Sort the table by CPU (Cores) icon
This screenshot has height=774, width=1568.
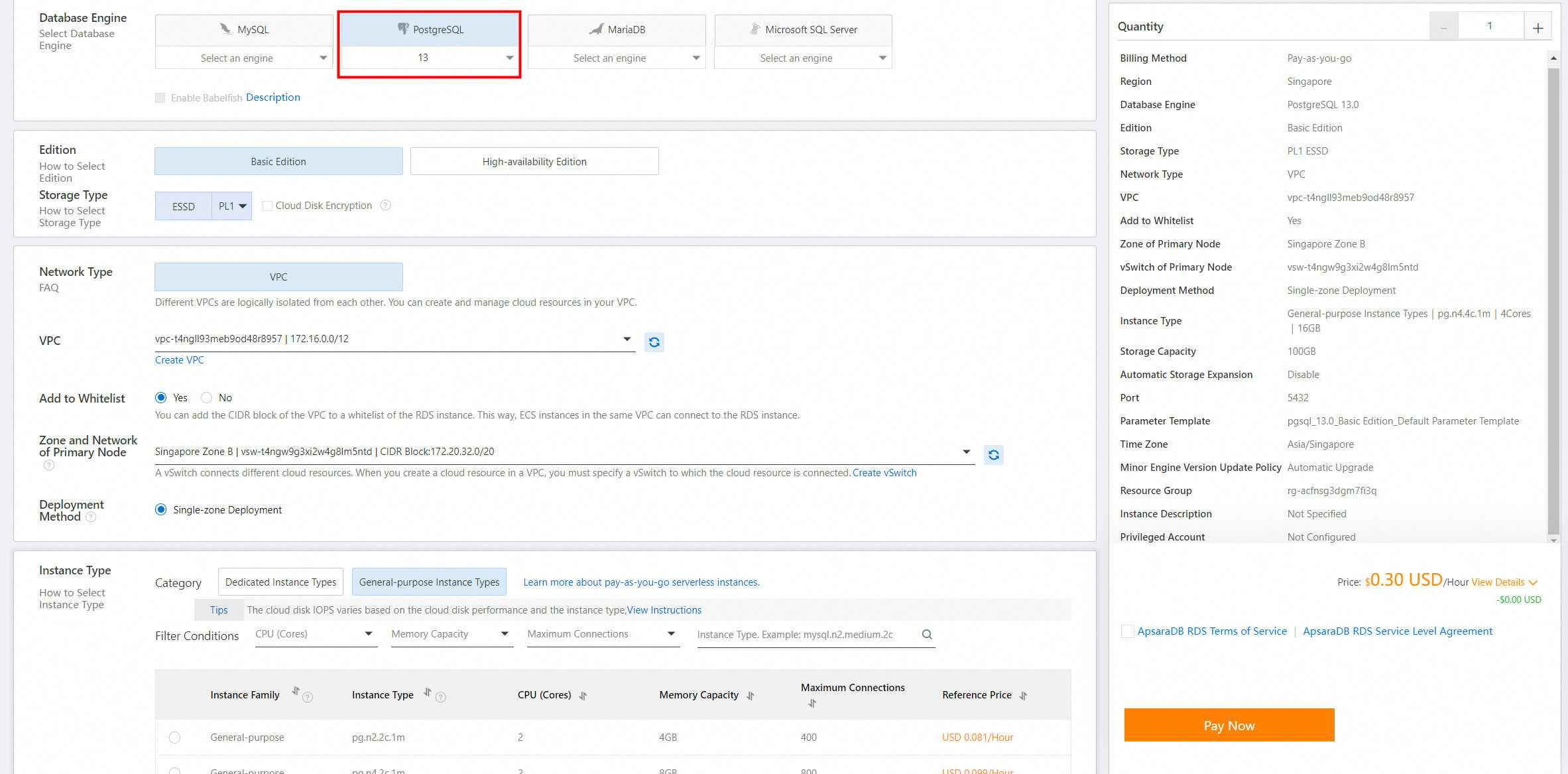click(583, 696)
